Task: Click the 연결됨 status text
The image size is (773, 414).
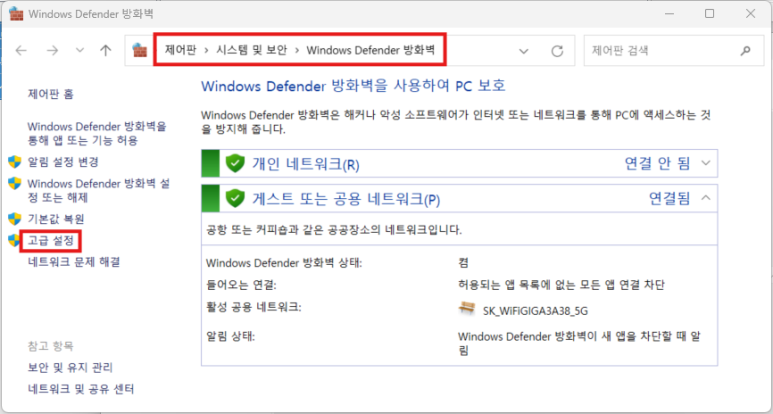Action: (x=669, y=199)
